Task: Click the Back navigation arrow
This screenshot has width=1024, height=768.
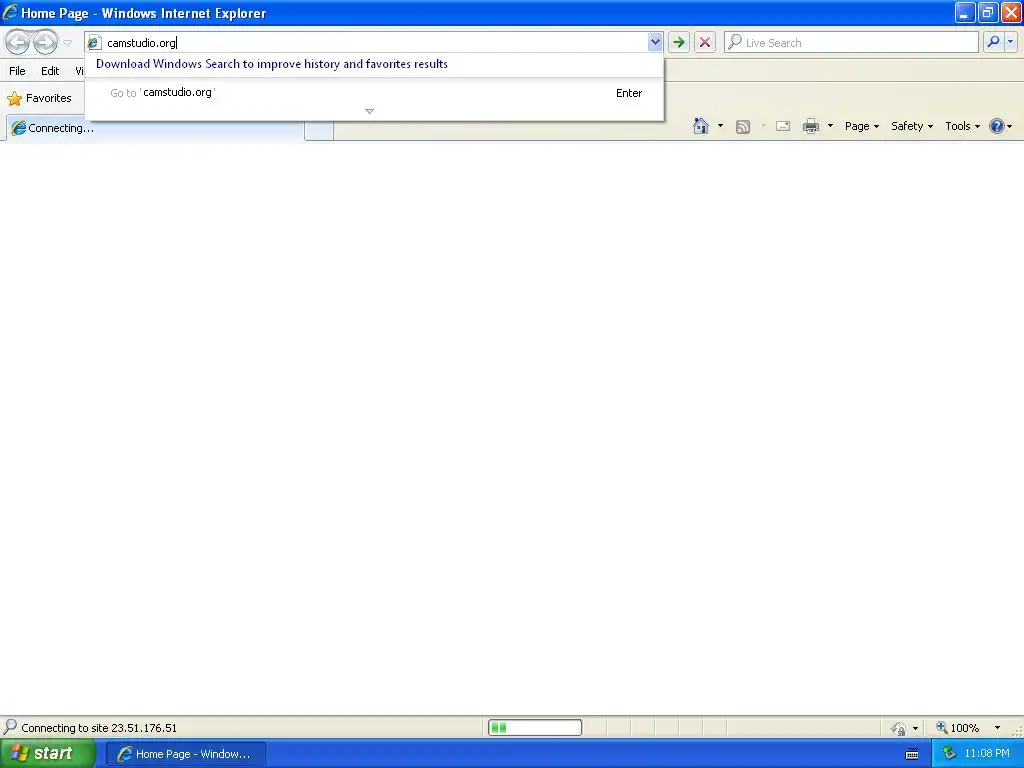Action: [x=18, y=43]
